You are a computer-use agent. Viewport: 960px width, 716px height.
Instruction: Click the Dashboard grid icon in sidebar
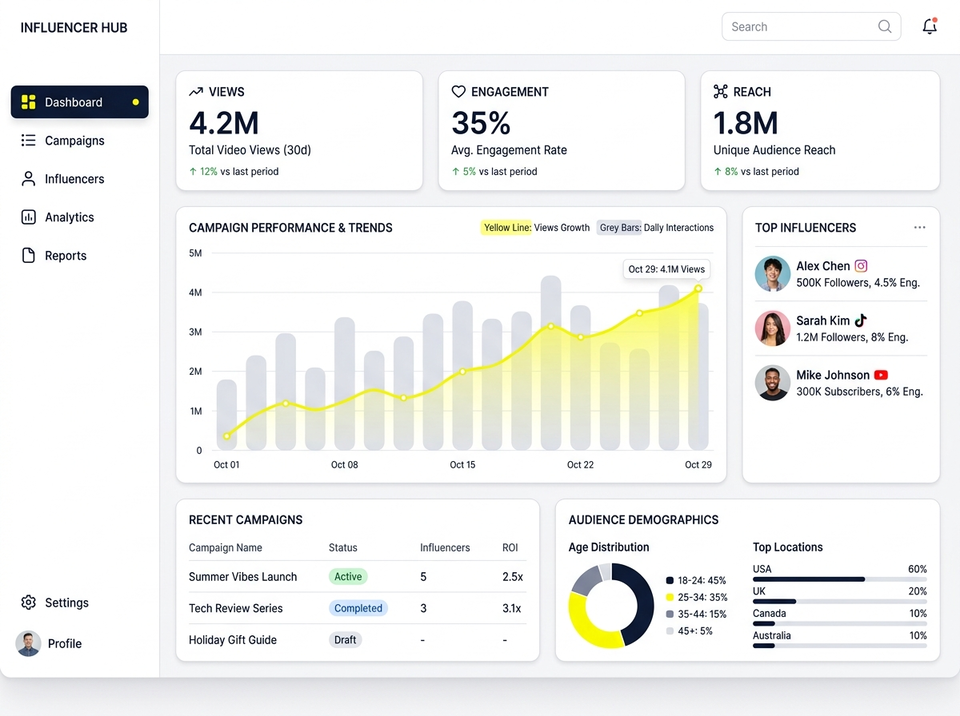point(28,102)
